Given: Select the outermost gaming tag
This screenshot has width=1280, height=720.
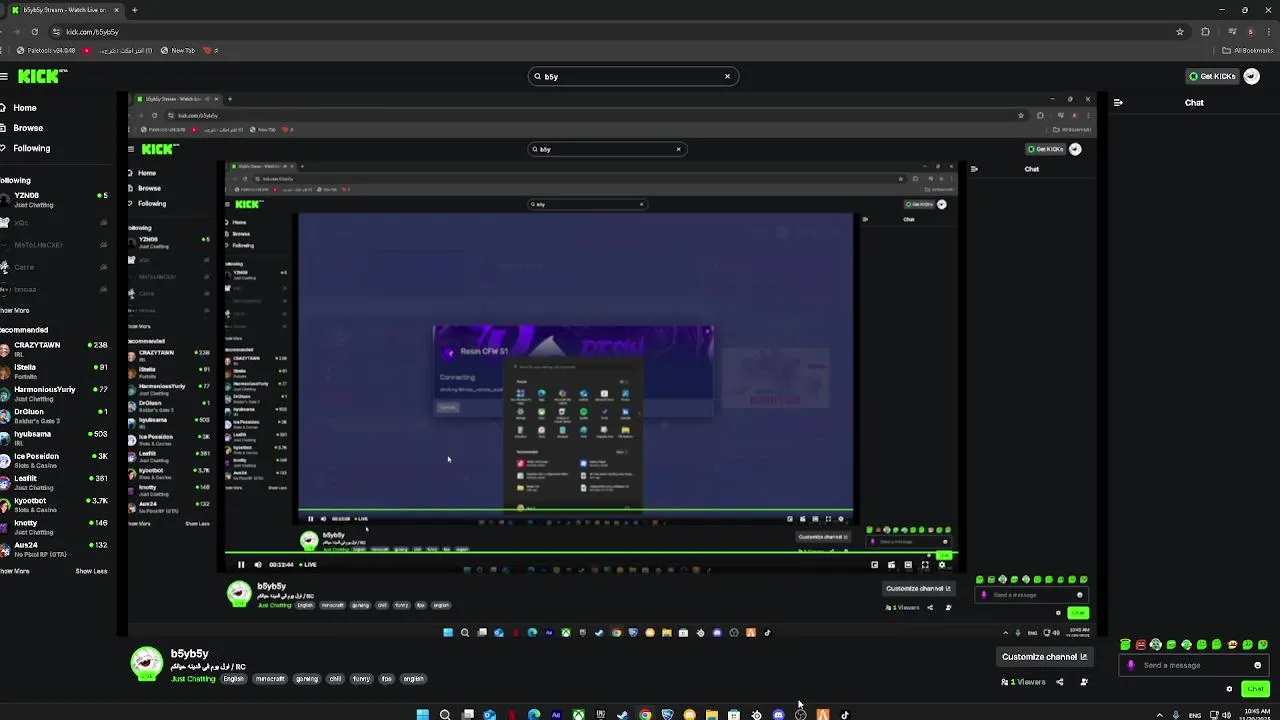Looking at the screenshot, I should click(x=306, y=679).
